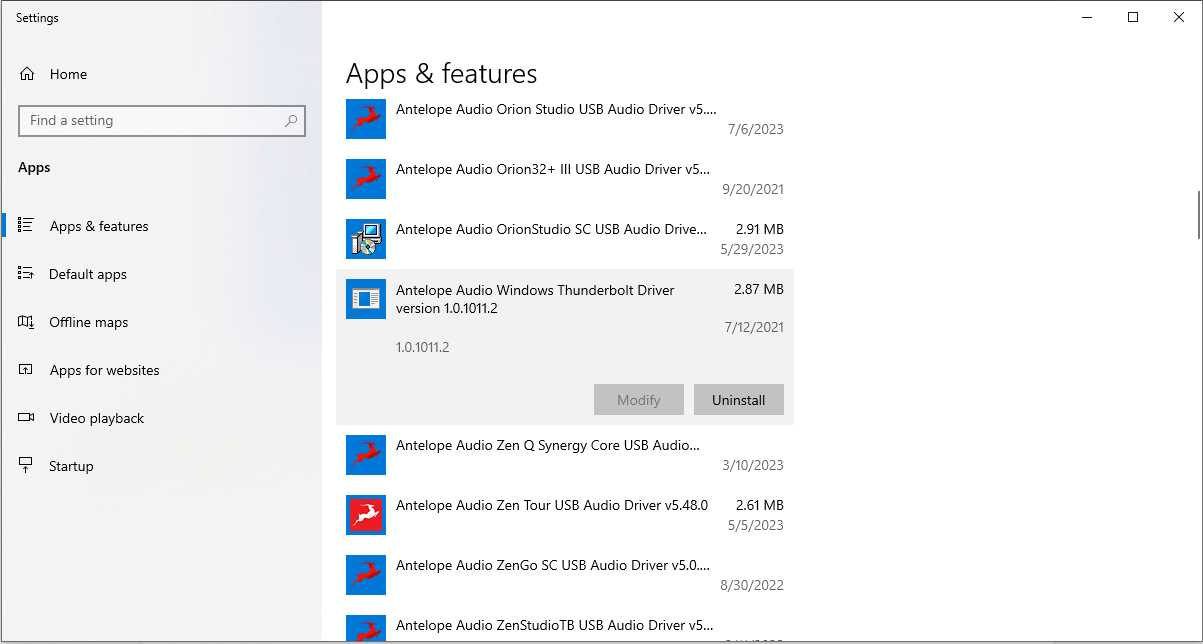Viewport: 1203px width, 644px height.
Task: Open the Home settings page
Action: pyautogui.click(x=161, y=74)
